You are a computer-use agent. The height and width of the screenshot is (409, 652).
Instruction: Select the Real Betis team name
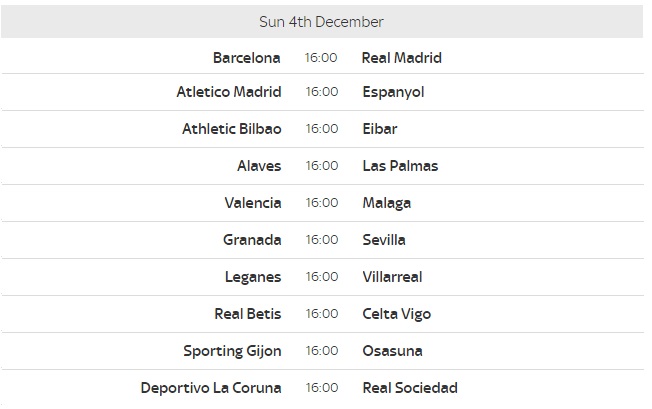(x=248, y=314)
